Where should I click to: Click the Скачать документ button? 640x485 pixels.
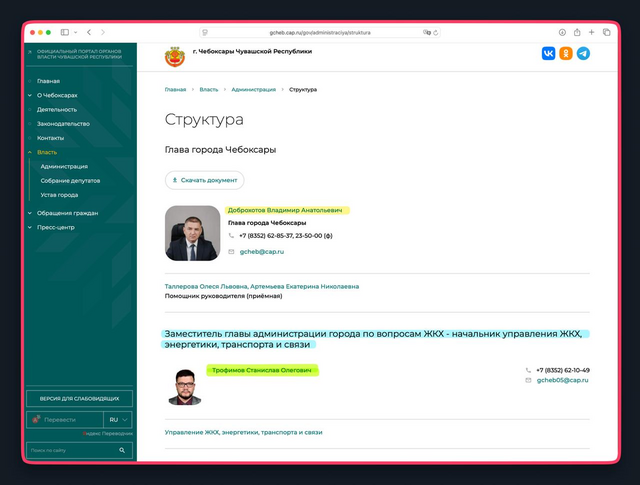tap(205, 180)
